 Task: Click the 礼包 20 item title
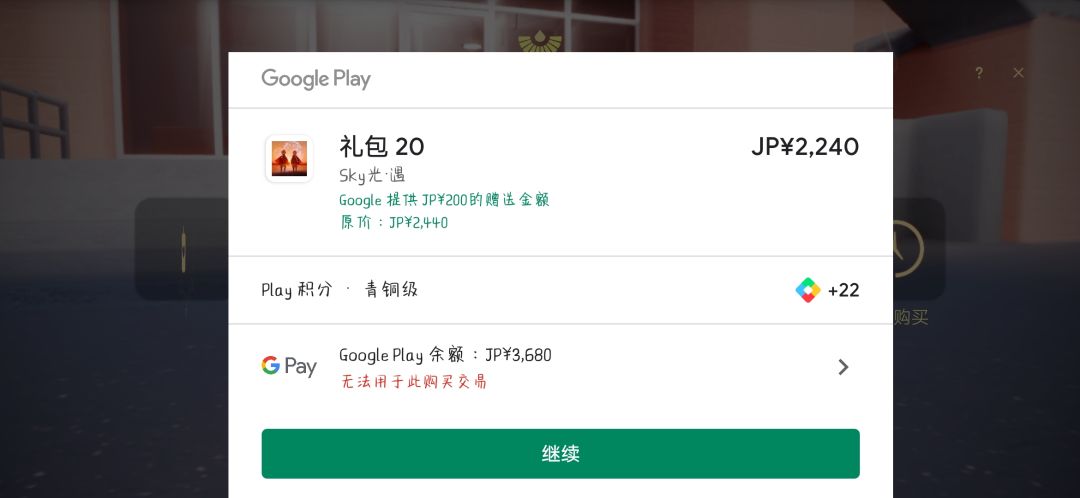pos(382,147)
